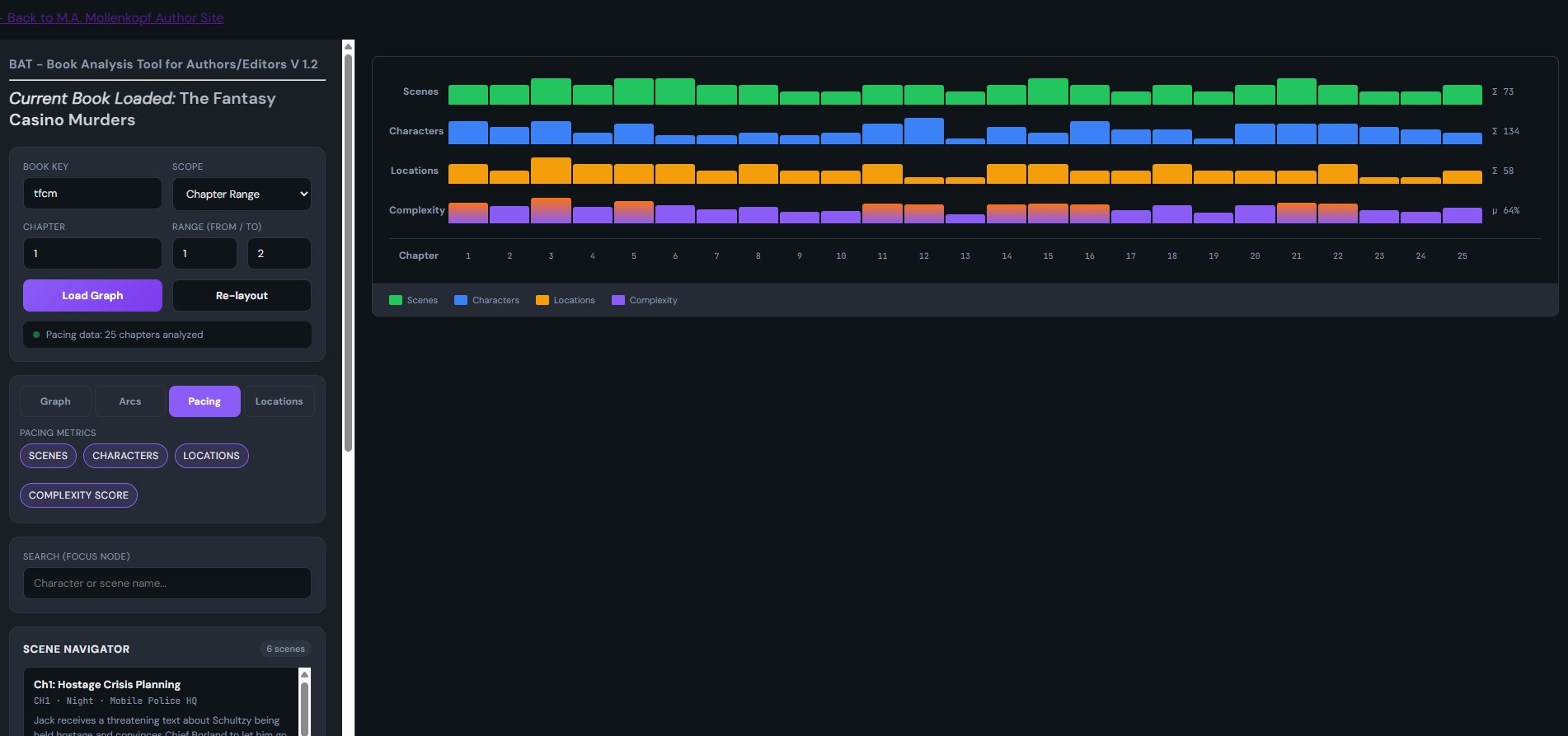Open the Arcs tab

click(x=129, y=401)
